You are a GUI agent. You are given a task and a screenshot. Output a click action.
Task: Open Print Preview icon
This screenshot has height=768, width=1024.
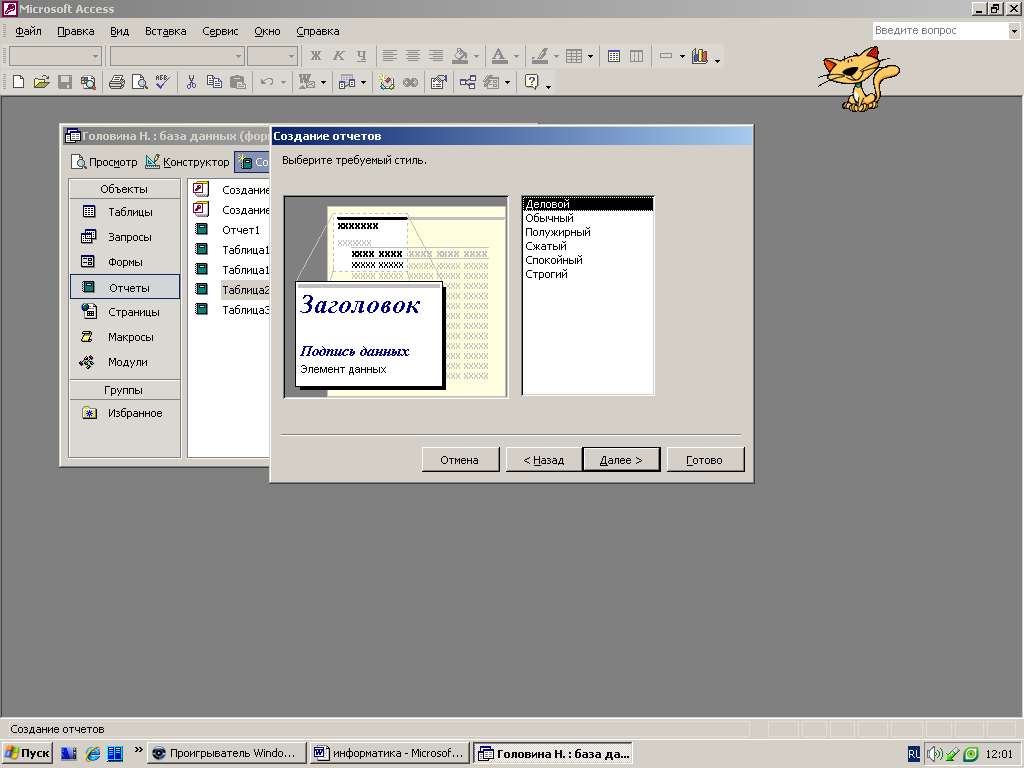pyautogui.click(x=139, y=82)
